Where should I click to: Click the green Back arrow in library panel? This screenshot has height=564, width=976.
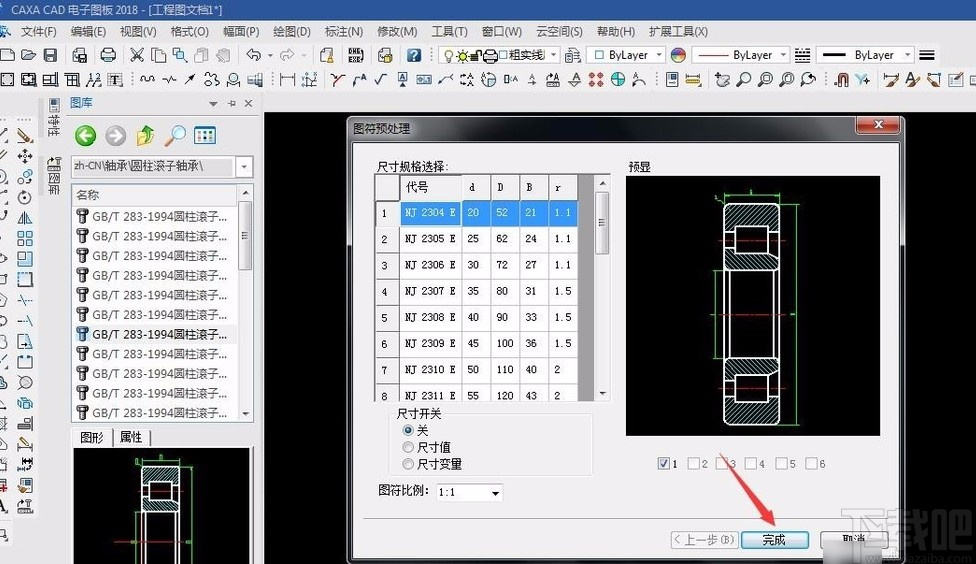tap(86, 135)
